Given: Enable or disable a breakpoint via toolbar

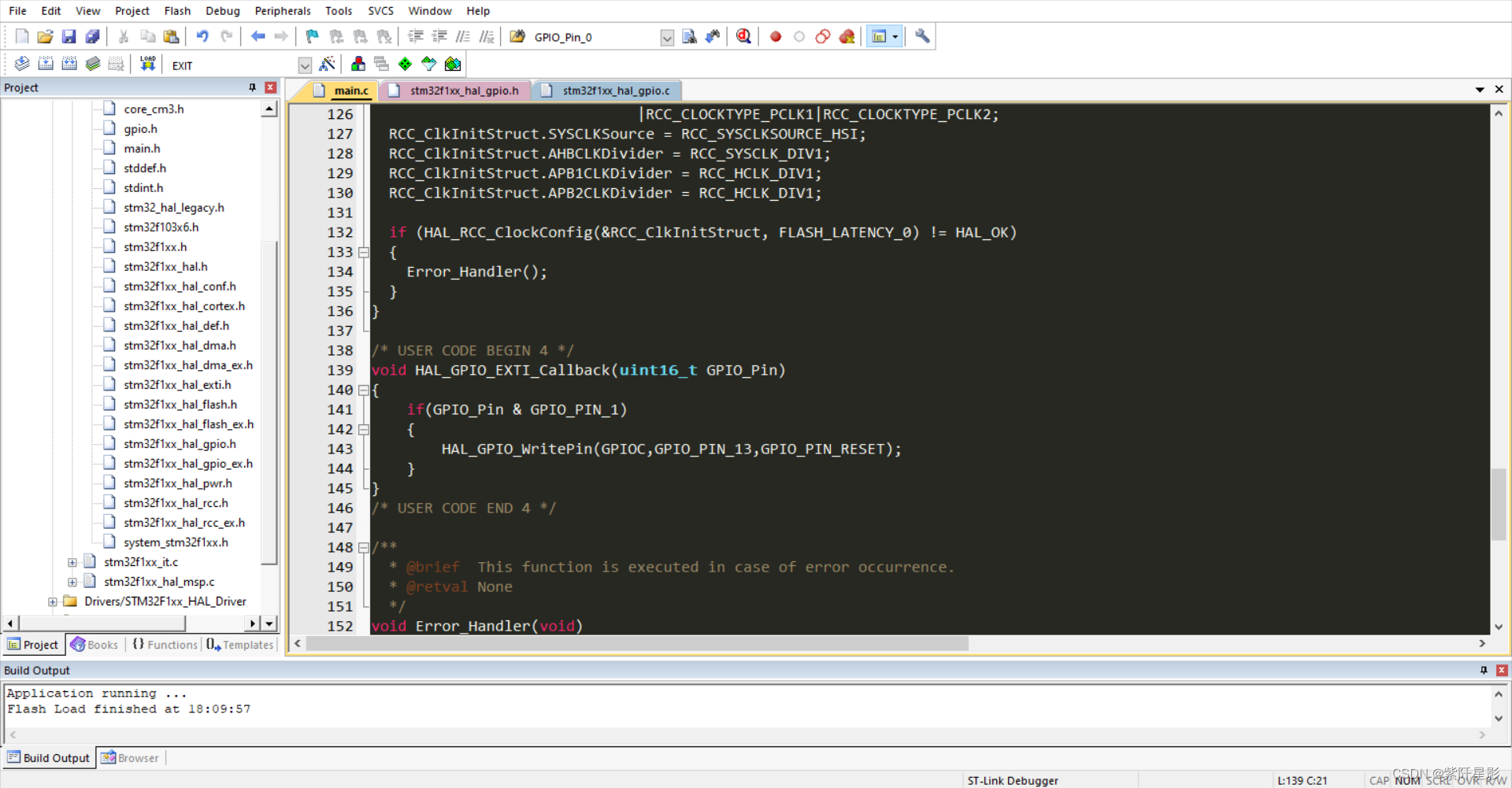Looking at the screenshot, I should pos(799,36).
